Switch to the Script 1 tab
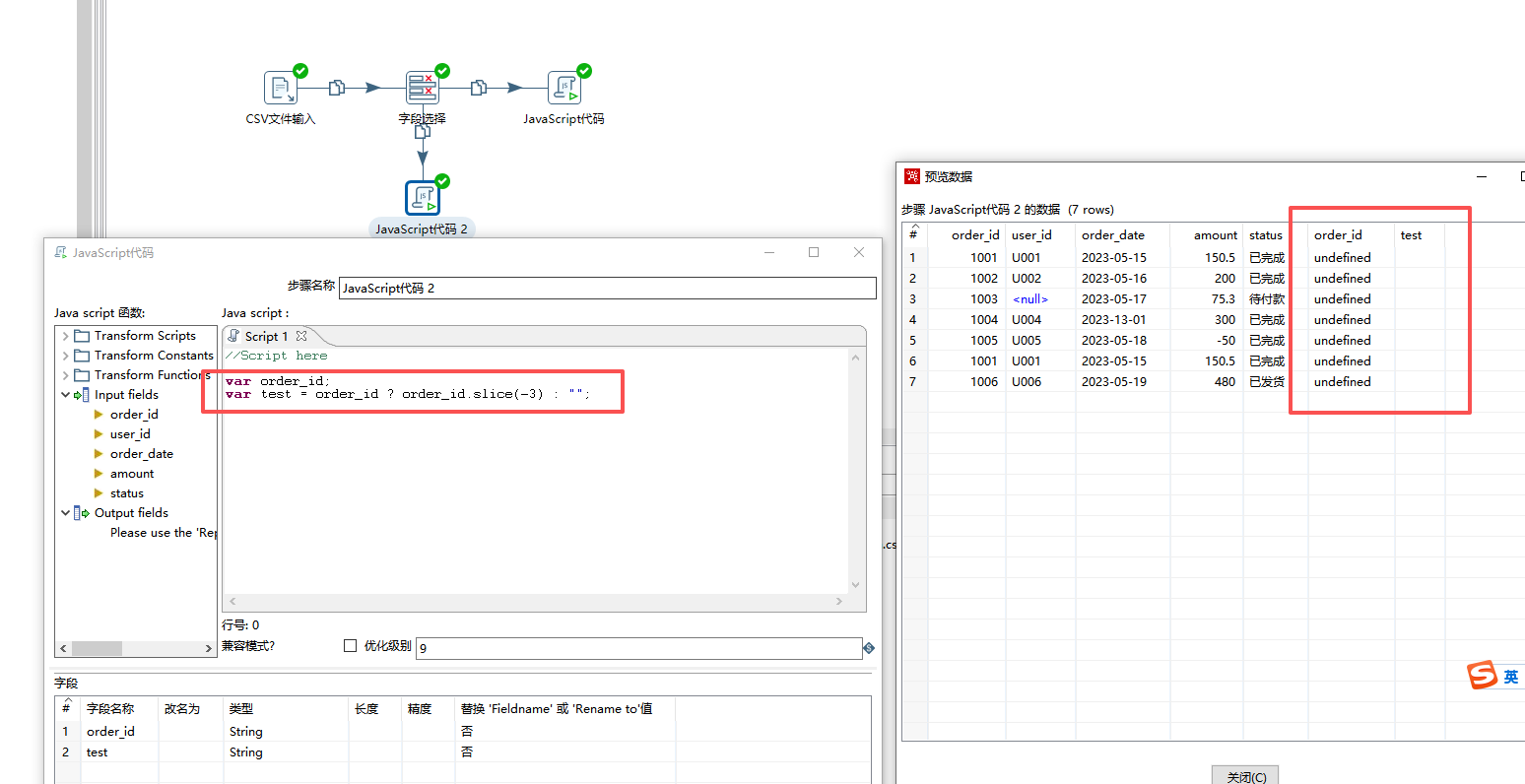The width and height of the screenshot is (1525, 784). pos(266,336)
